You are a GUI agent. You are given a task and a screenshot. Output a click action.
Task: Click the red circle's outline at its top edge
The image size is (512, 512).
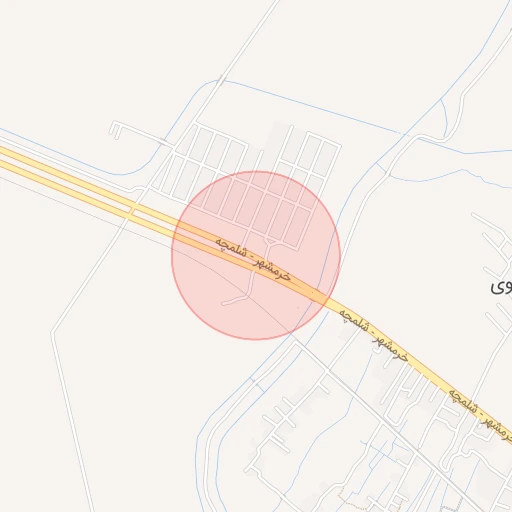click(x=256, y=171)
